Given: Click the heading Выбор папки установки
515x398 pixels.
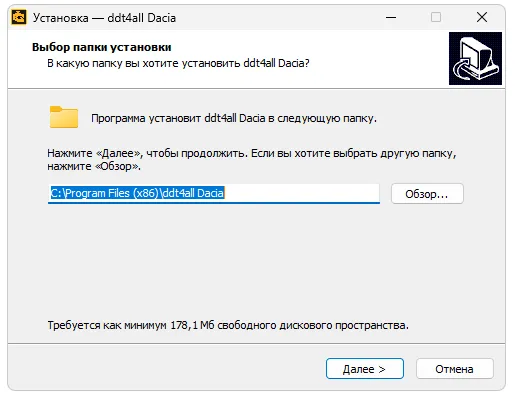Looking at the screenshot, I should click(x=102, y=47).
